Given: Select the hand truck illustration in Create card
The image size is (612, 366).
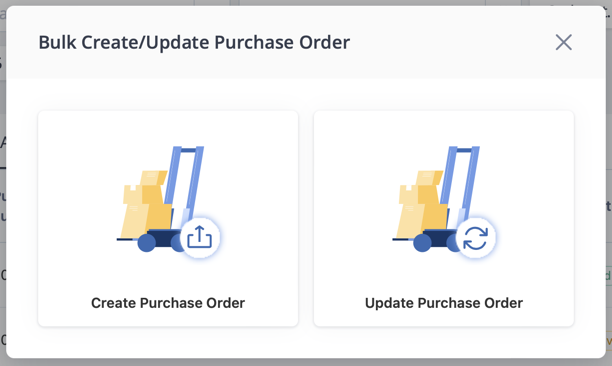Looking at the screenshot, I should [x=168, y=202].
